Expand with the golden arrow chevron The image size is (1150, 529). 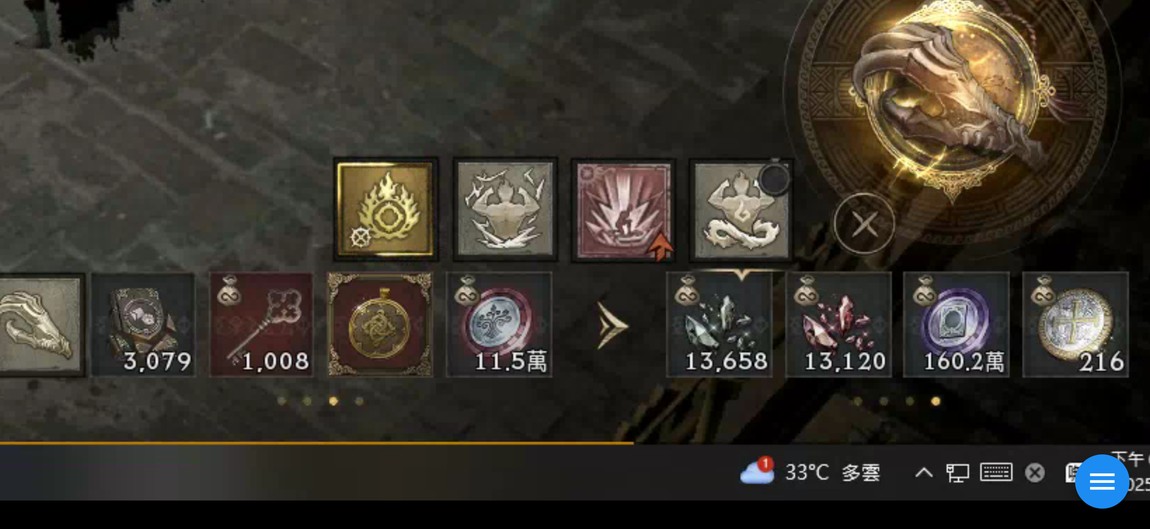(612, 325)
